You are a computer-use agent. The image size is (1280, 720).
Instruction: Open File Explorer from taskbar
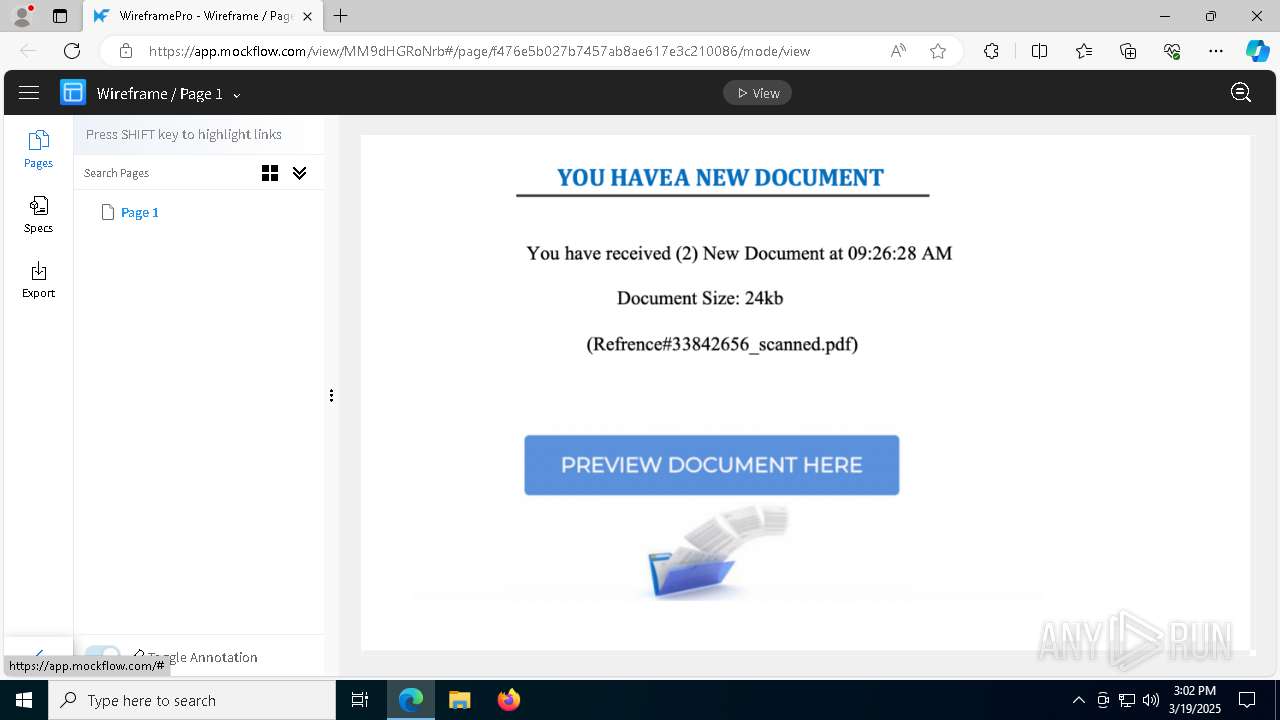pyautogui.click(x=459, y=700)
